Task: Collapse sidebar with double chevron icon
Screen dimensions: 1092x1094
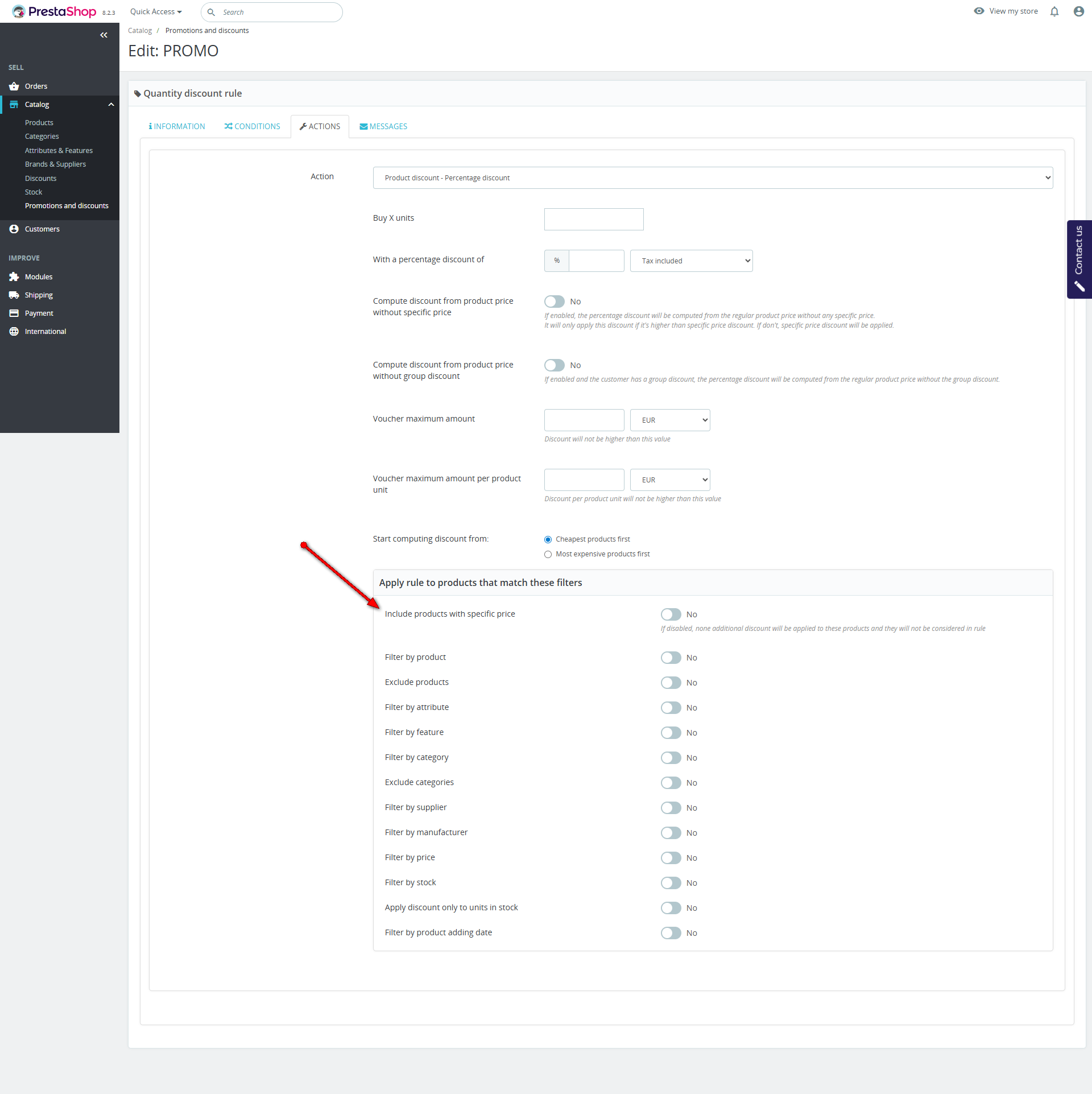Action: (x=104, y=35)
